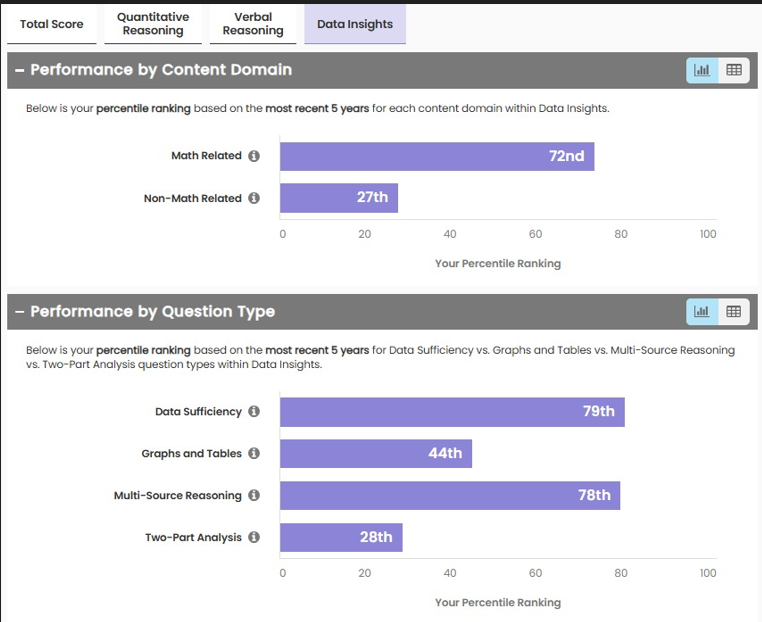Open Data Sufficiency info icon

click(254, 412)
